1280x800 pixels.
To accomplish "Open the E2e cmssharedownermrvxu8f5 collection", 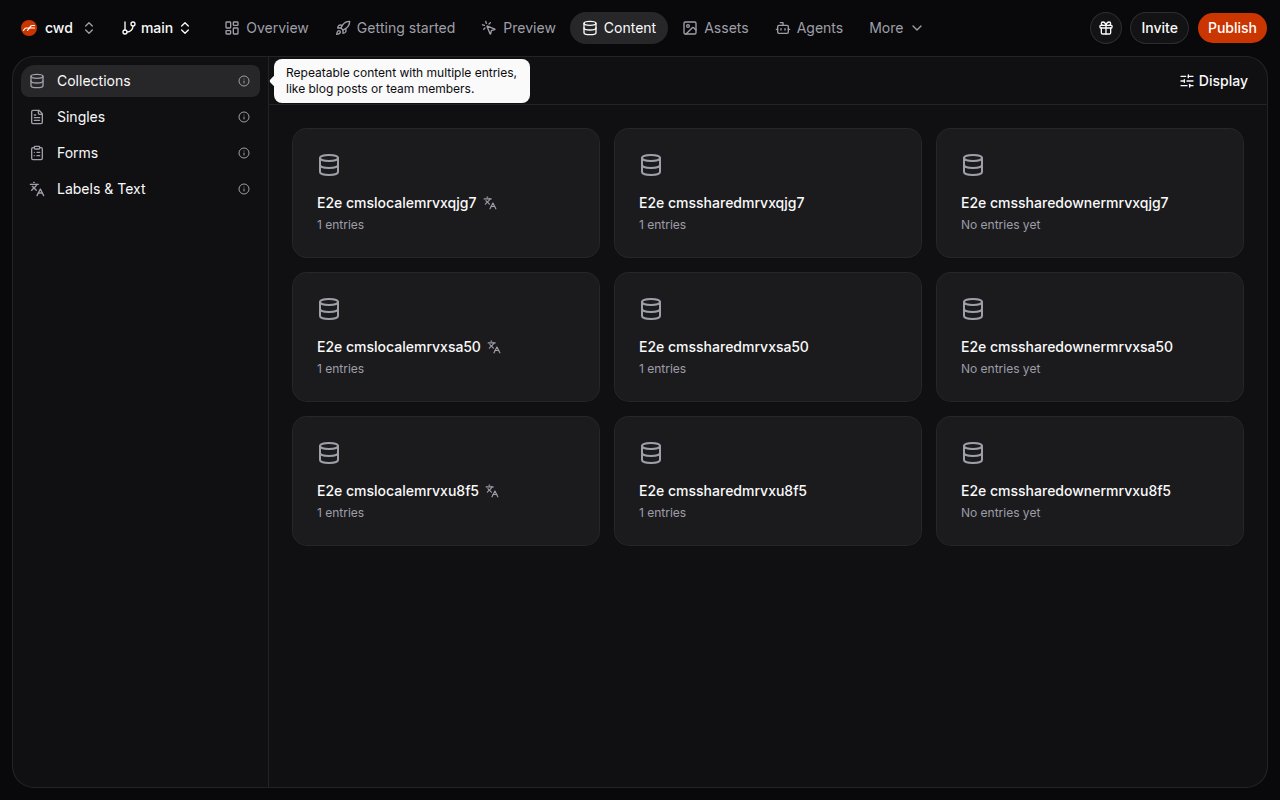I will 1090,481.
